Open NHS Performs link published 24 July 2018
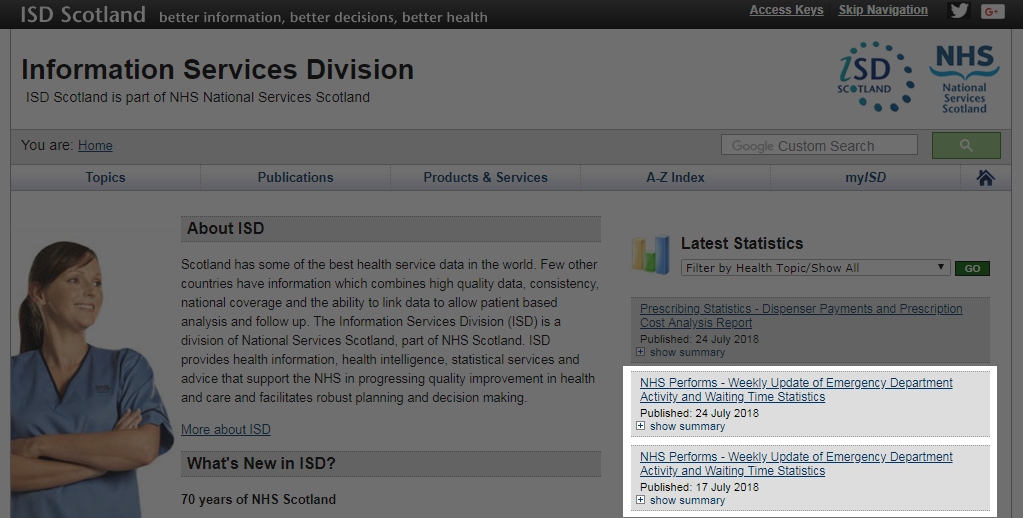Viewport: 1023px width, 518px height. point(796,390)
